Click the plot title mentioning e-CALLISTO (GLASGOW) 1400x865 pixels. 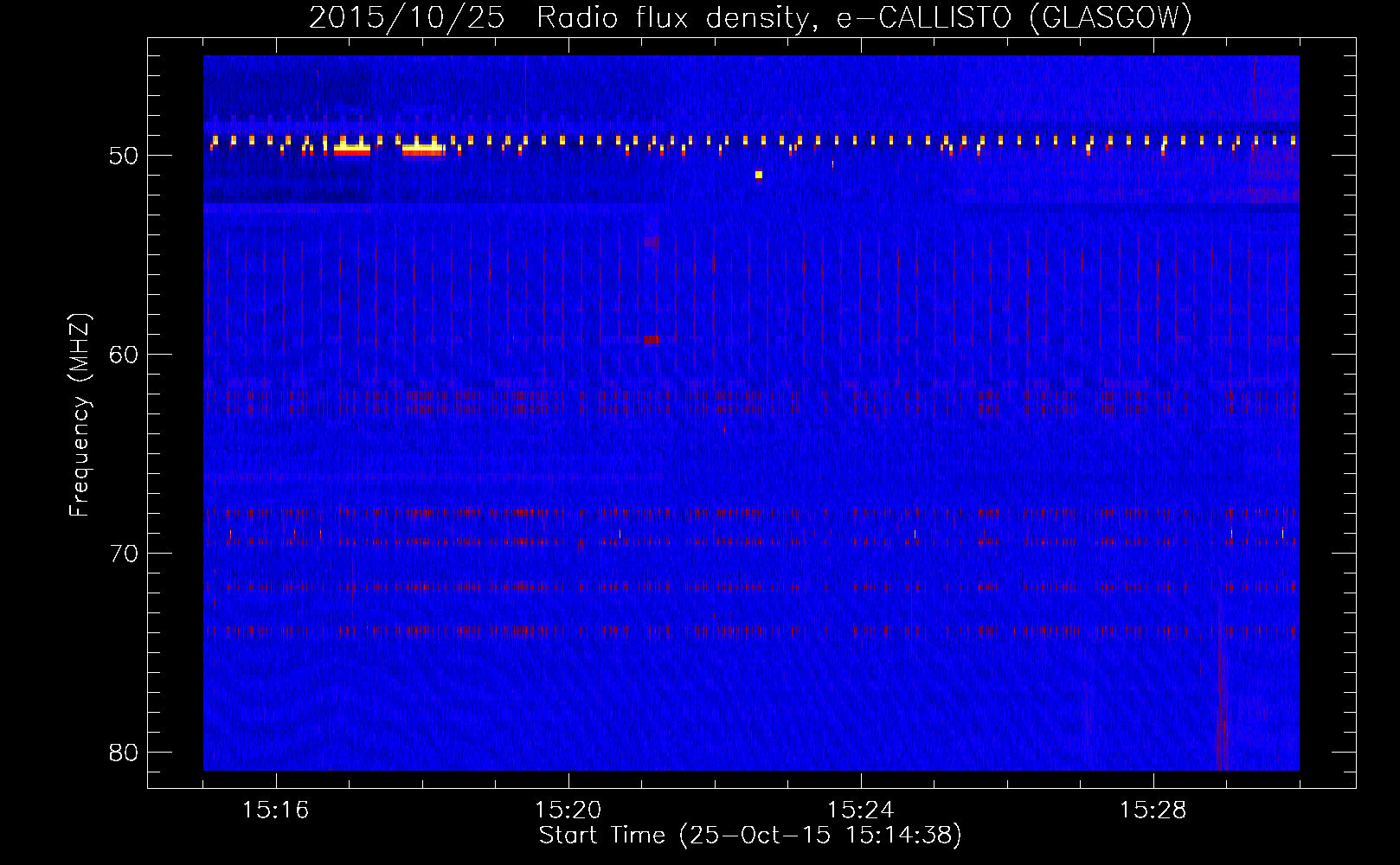[x=750, y=17]
